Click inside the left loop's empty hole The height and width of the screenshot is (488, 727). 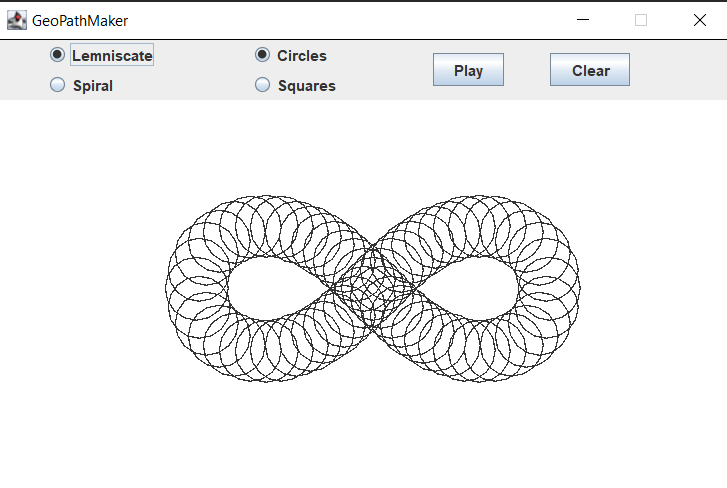(x=268, y=288)
